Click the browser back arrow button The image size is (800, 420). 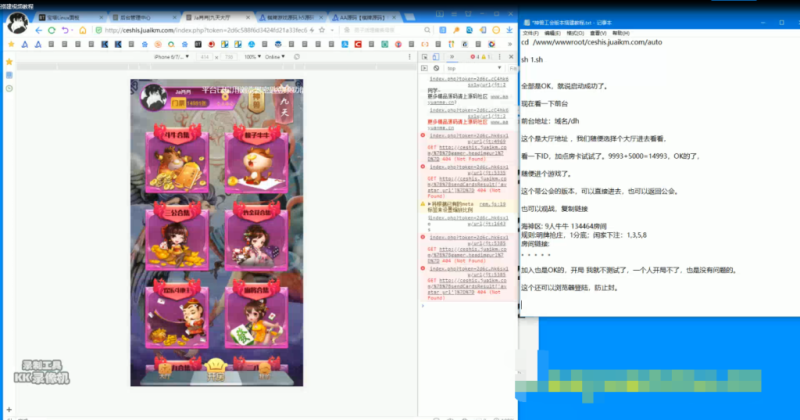(38, 31)
